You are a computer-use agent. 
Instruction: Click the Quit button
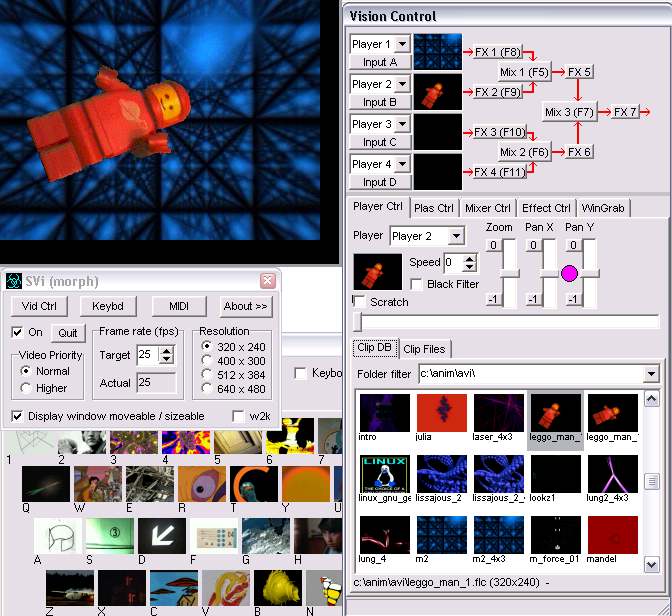point(68,333)
